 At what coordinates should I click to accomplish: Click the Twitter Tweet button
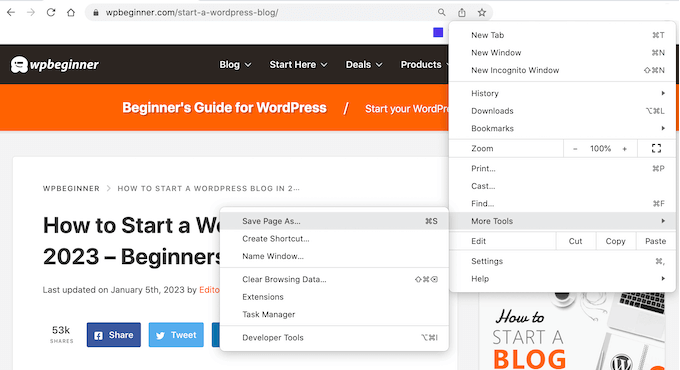click(x=176, y=335)
